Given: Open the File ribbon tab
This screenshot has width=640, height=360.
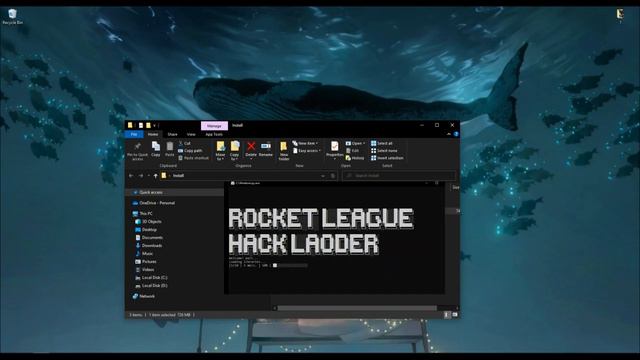Looking at the screenshot, I should click(134, 134).
